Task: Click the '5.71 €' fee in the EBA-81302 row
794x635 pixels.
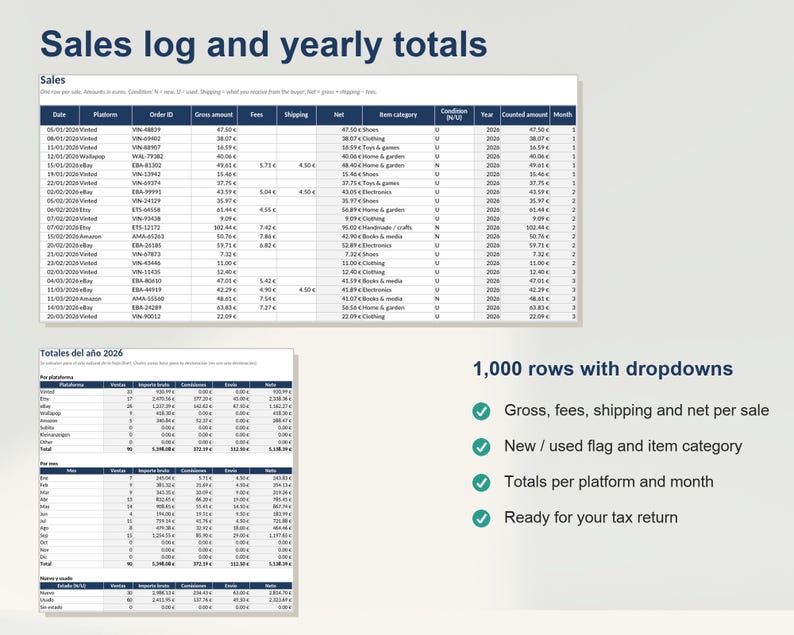Action: pos(257,166)
